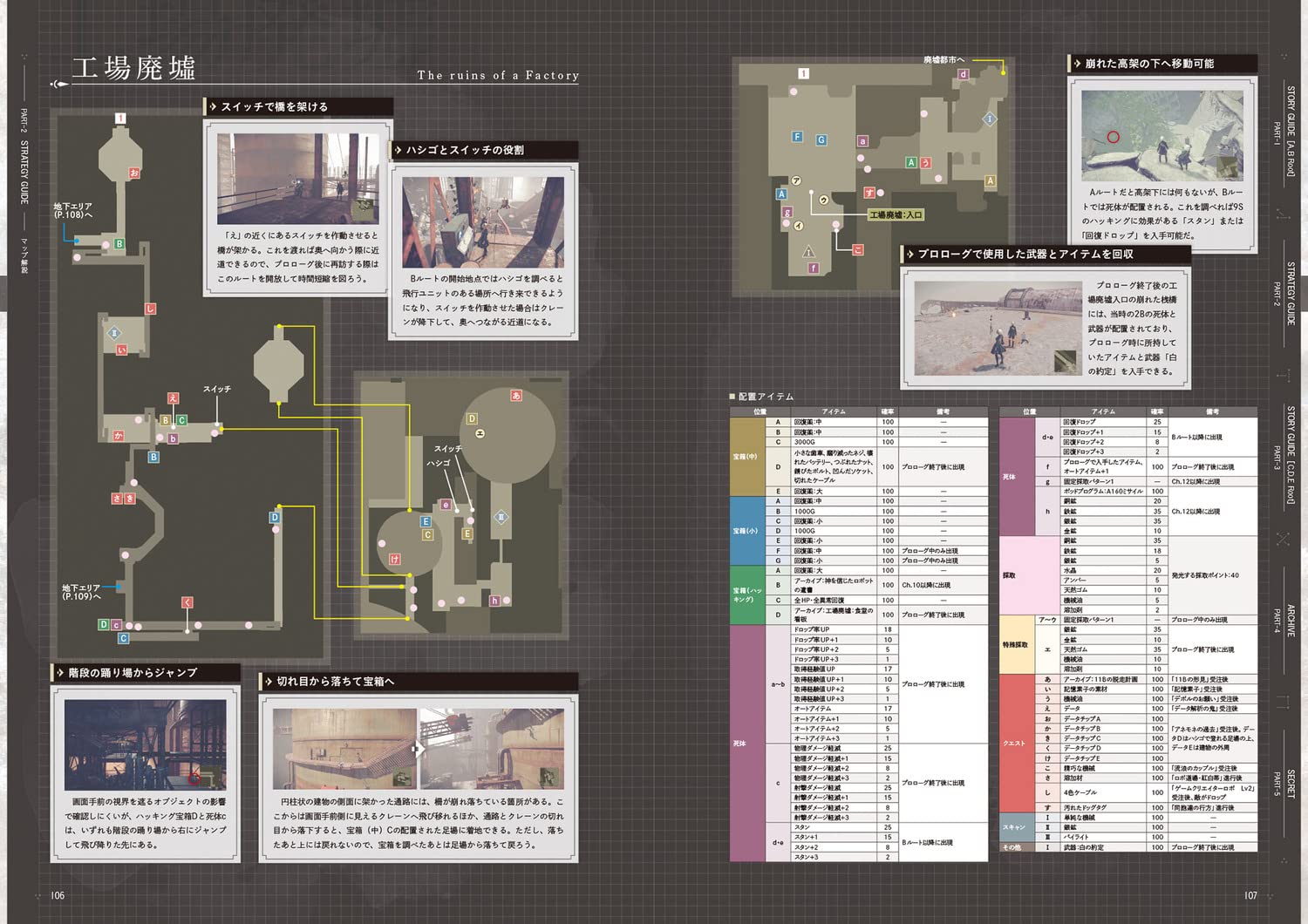Toggle the す marker on the overview map
This screenshot has height=924, width=1308.
coord(869,193)
